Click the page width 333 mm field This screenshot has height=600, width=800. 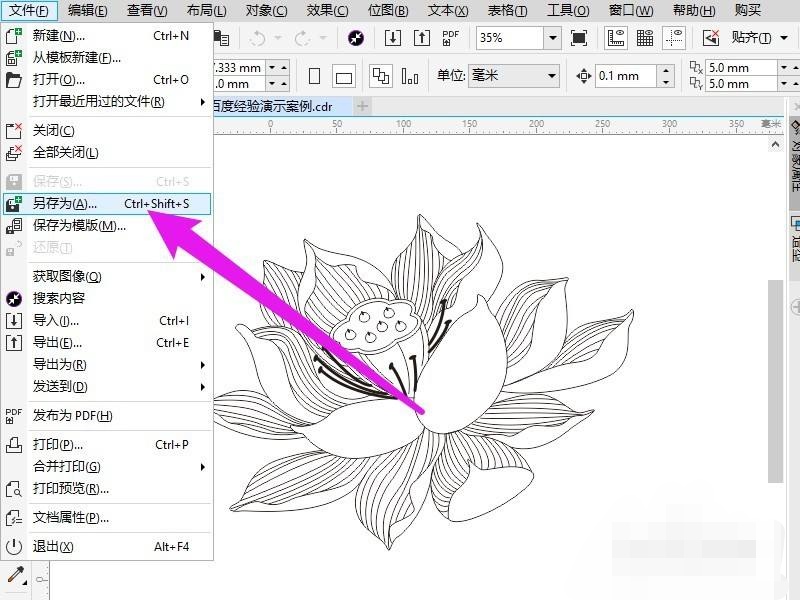click(x=238, y=68)
